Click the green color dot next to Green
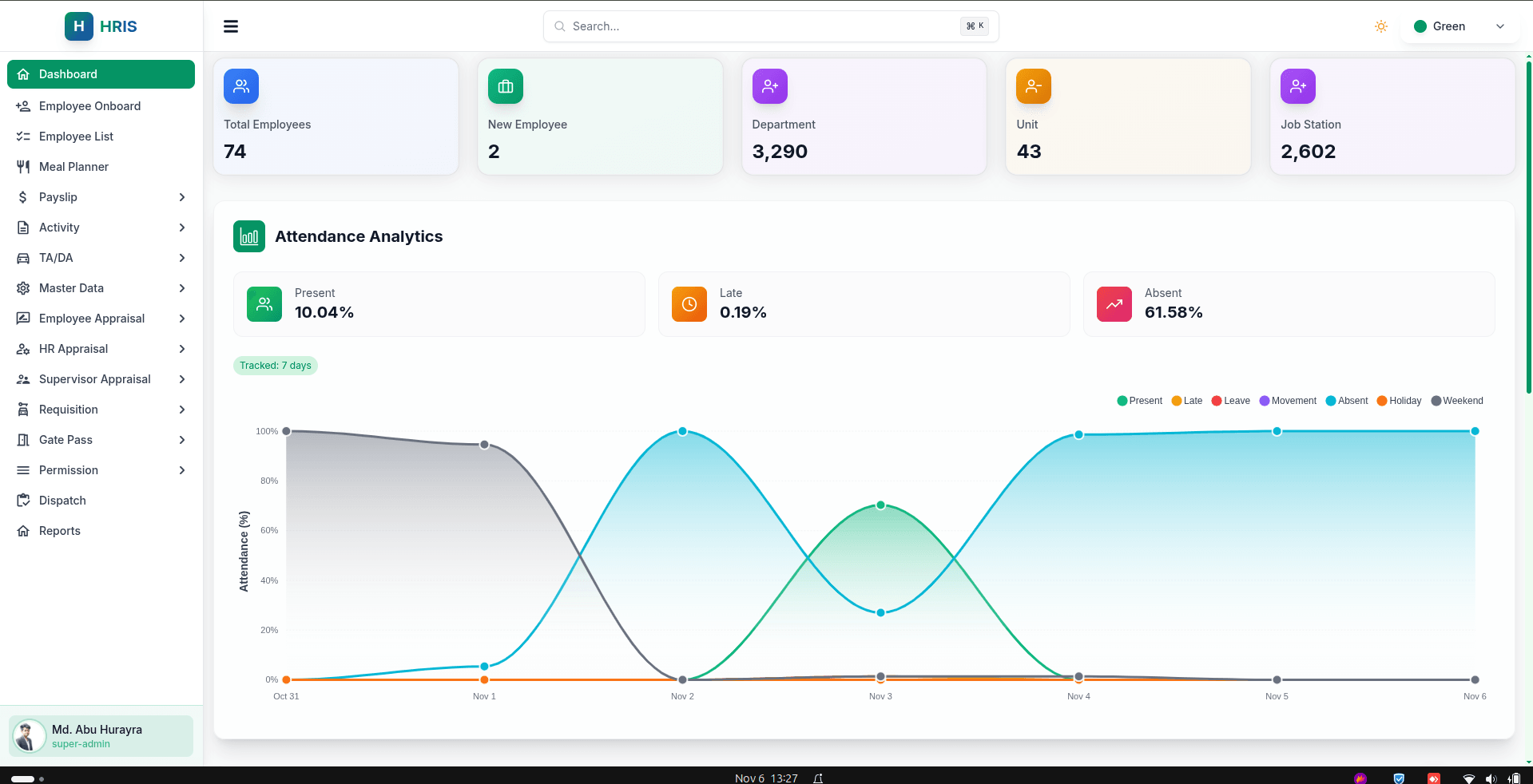The width and height of the screenshot is (1533, 784). pos(1420,26)
